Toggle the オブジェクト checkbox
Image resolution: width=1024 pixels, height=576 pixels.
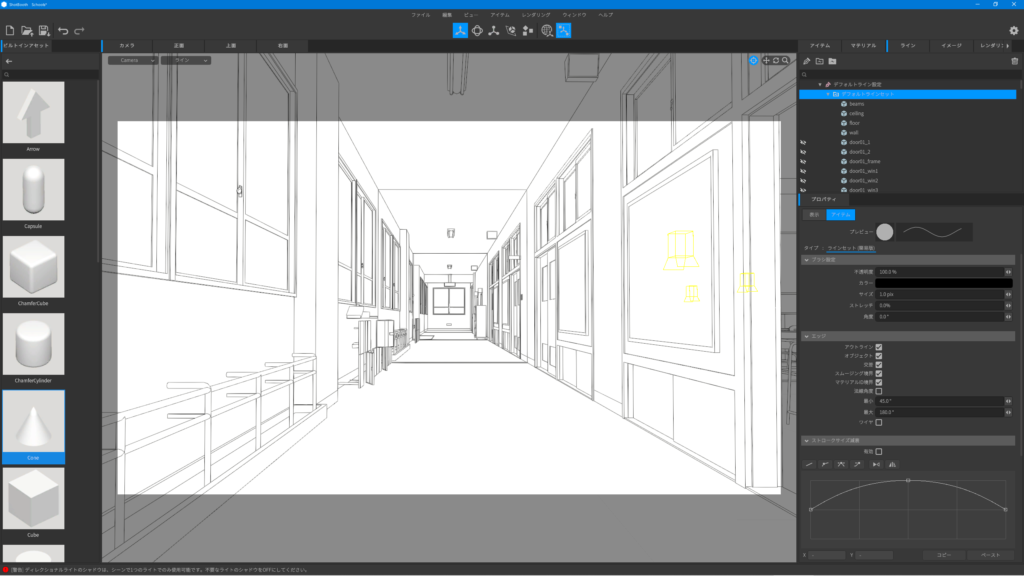[879, 356]
